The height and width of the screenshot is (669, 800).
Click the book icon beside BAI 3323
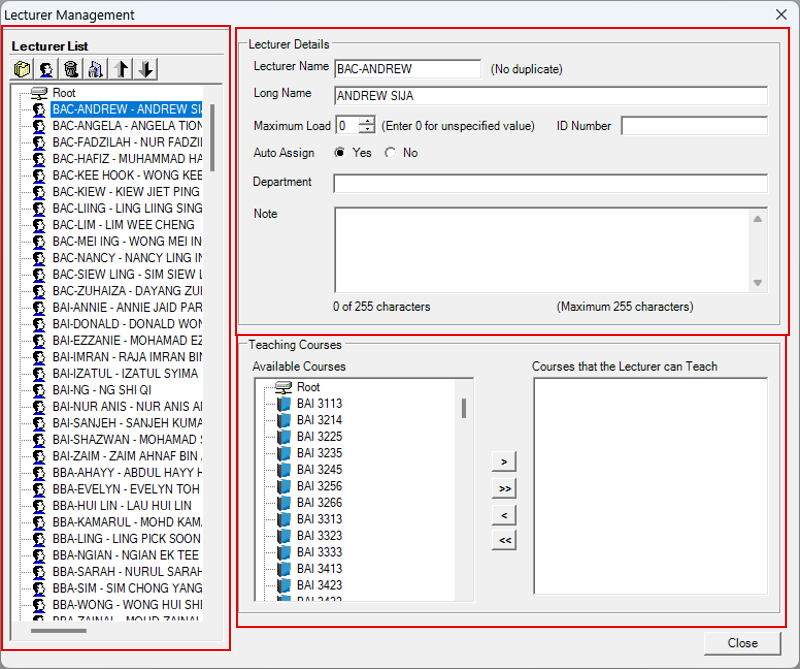tap(284, 536)
